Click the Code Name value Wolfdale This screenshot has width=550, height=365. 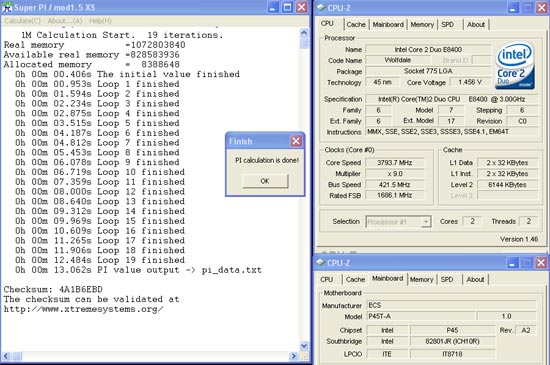(398, 60)
